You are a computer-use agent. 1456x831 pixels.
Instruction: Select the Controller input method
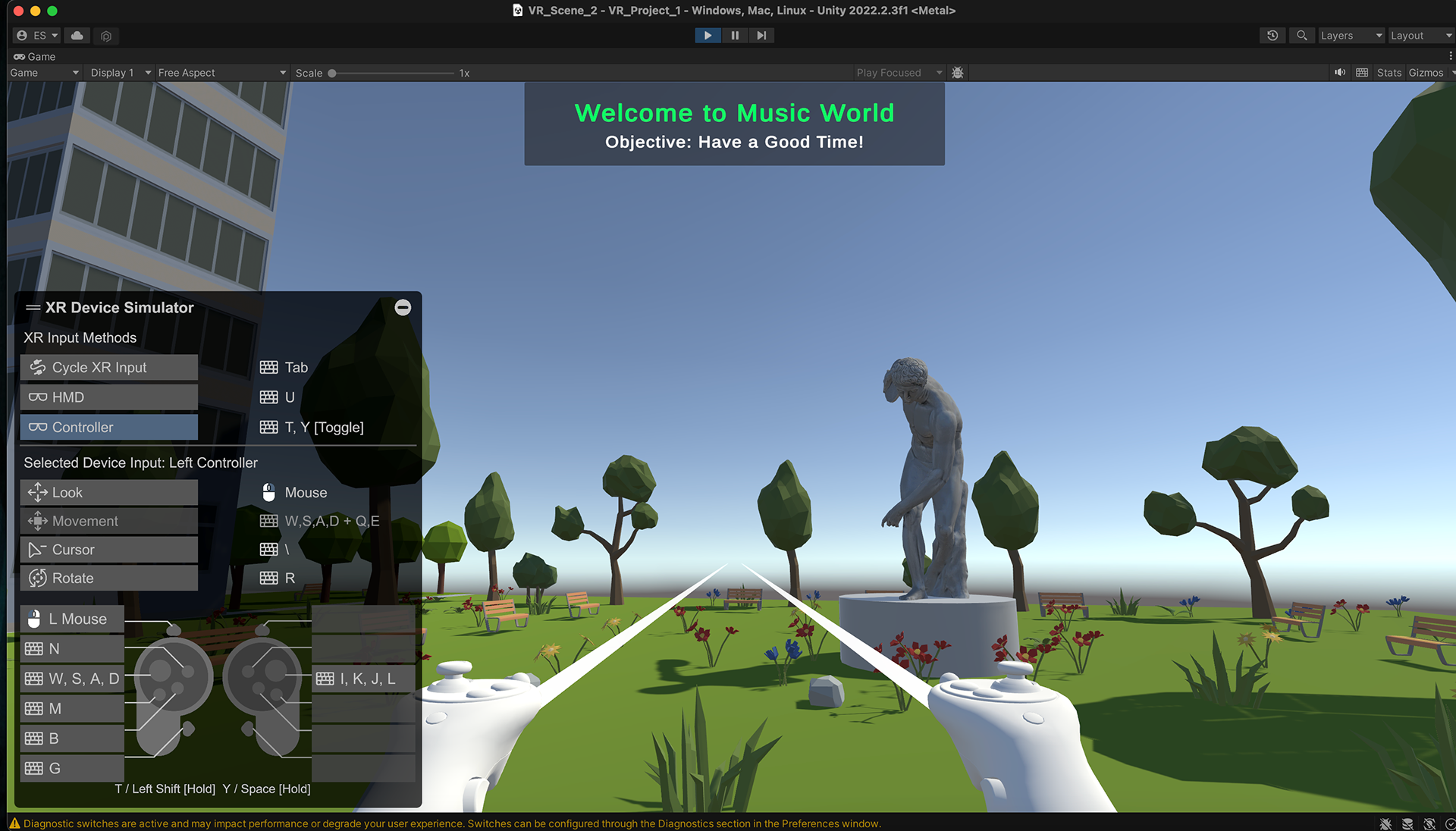[109, 428]
